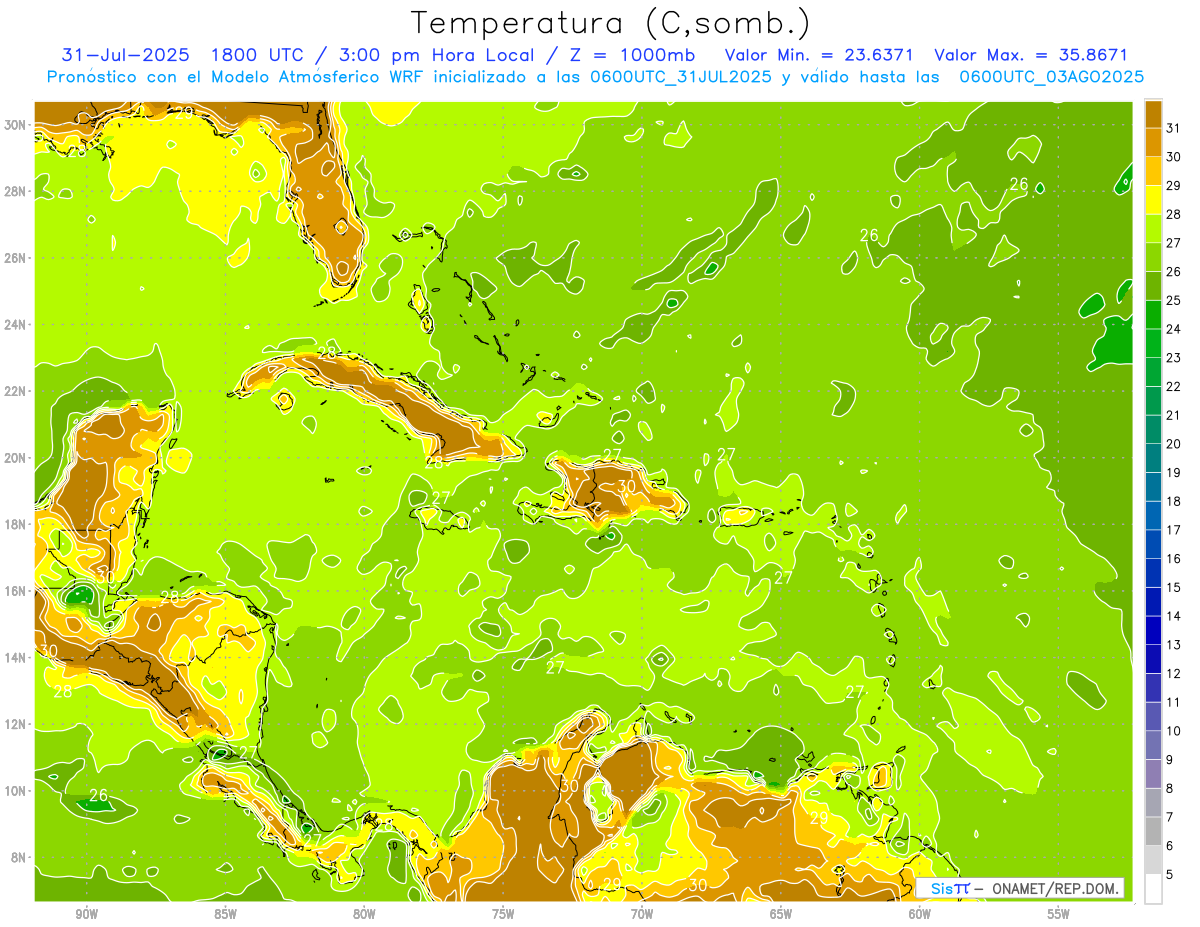
Task: Click the "8N" latitude axis label
Action: 20,858
